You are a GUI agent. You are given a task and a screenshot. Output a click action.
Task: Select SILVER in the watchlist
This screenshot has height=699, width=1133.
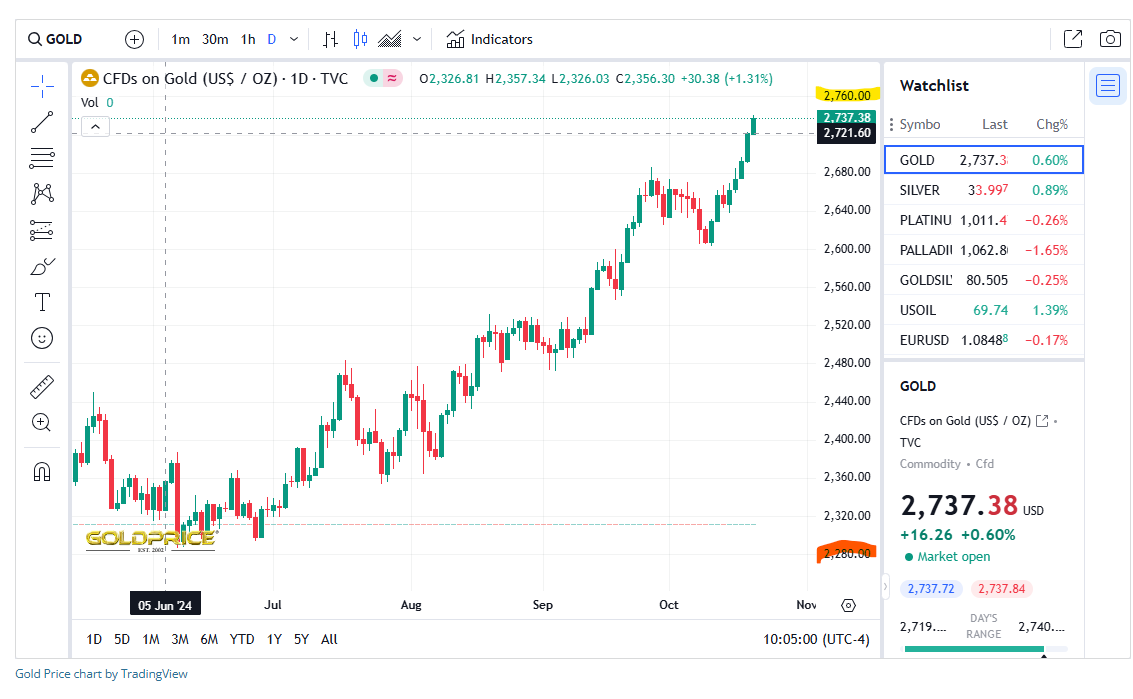point(983,190)
